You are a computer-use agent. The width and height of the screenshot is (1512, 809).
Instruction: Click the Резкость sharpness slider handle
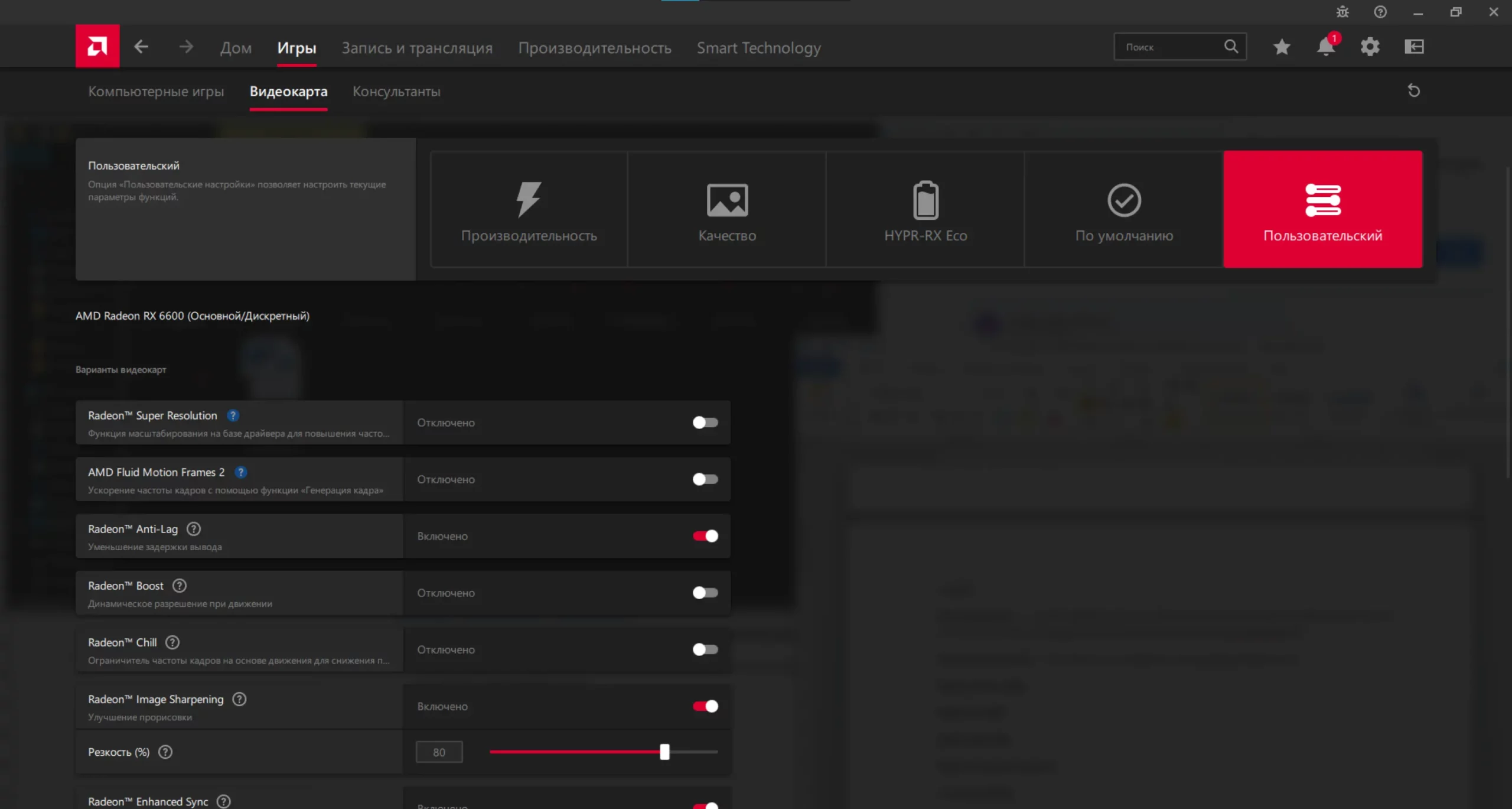click(664, 752)
